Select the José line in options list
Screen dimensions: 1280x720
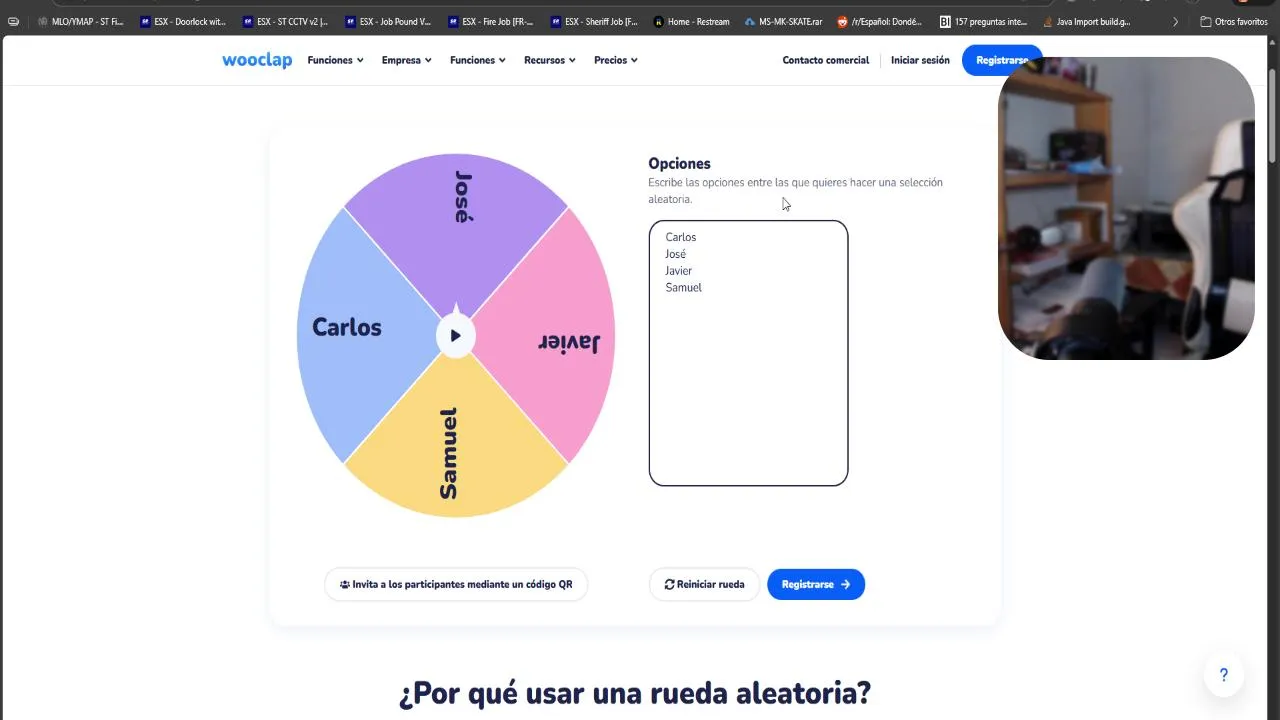676,254
